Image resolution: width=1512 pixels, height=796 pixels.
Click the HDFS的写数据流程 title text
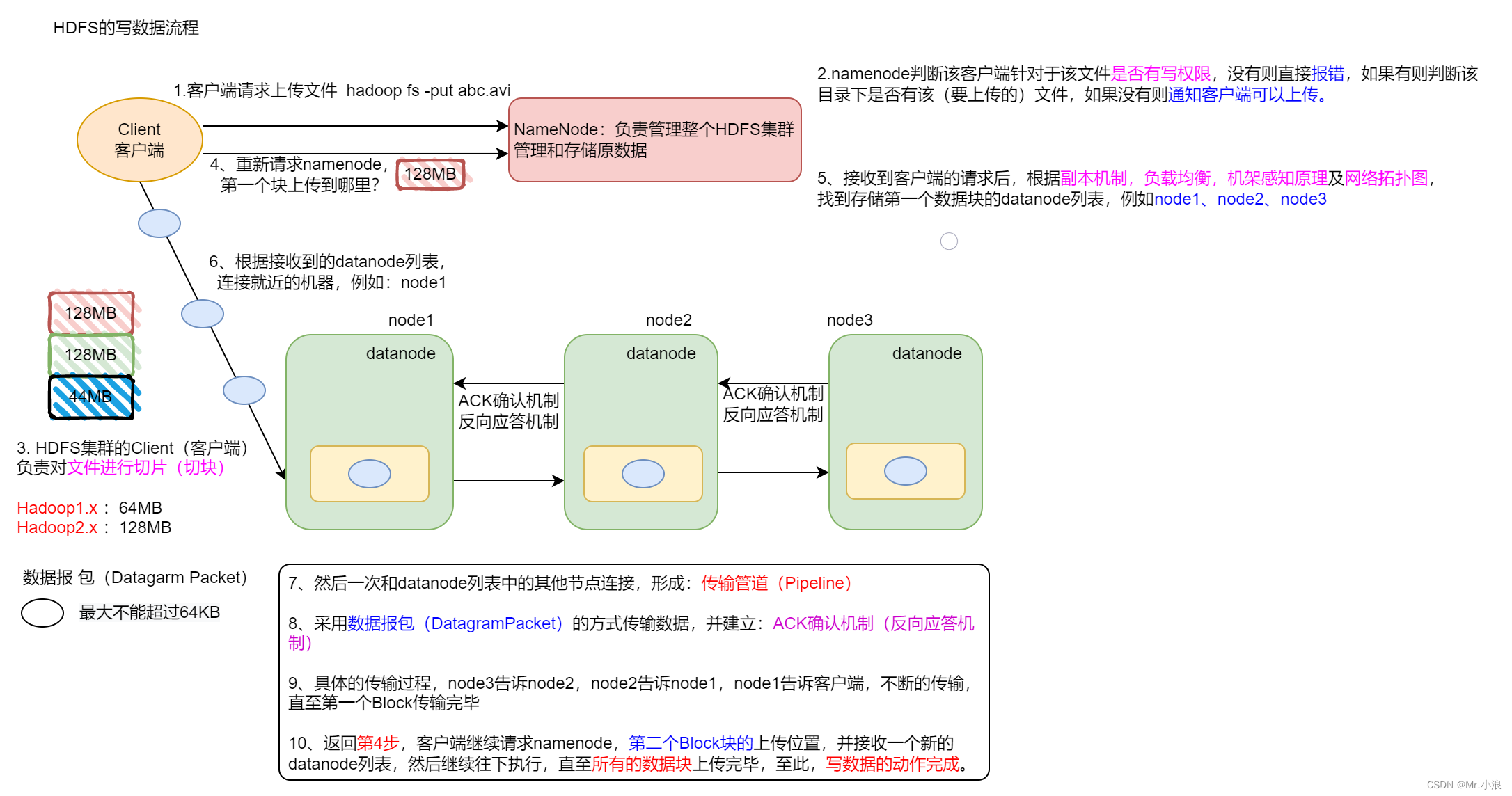point(126,28)
